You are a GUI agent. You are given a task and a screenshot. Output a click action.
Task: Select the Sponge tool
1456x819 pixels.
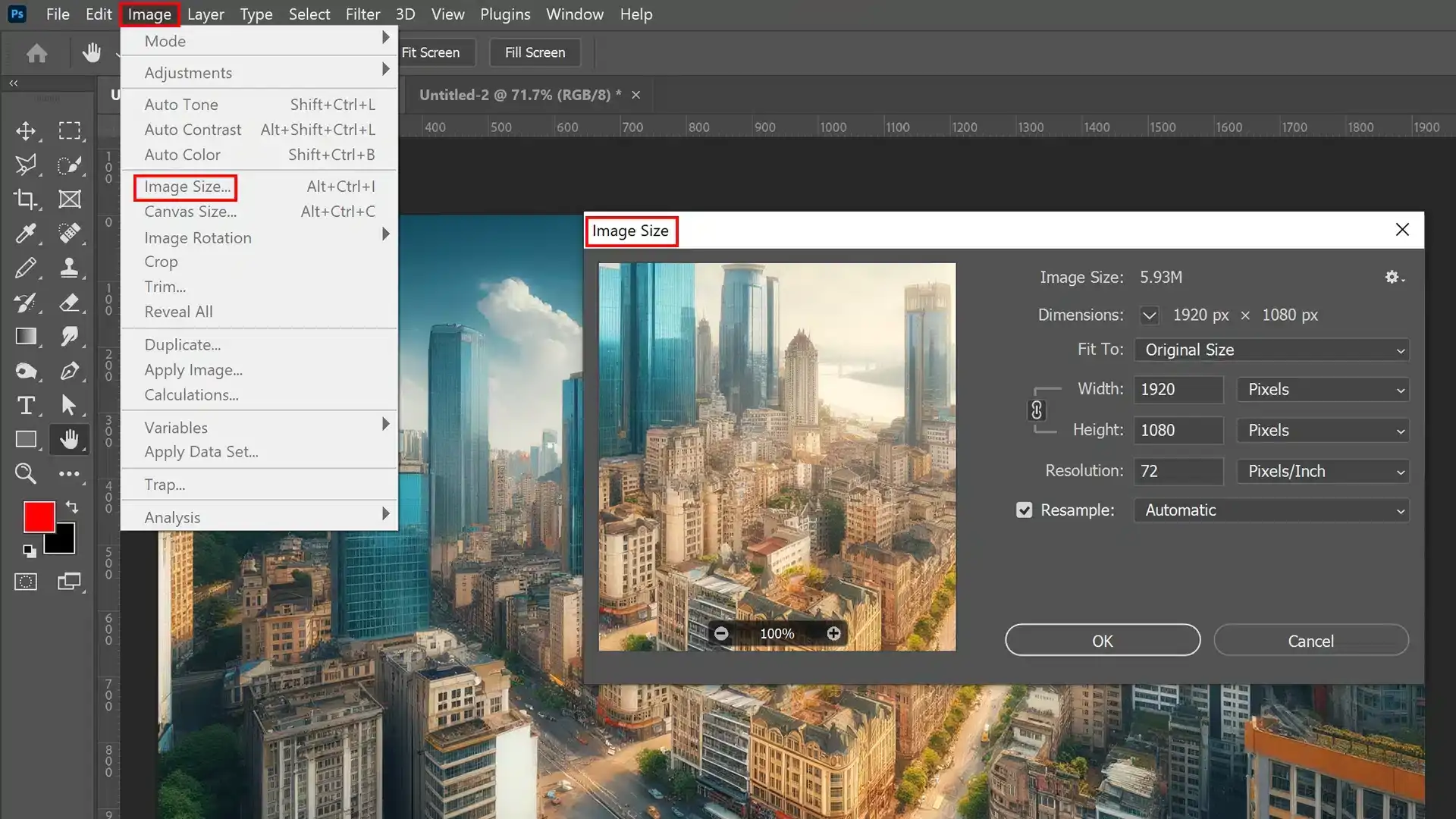point(26,371)
